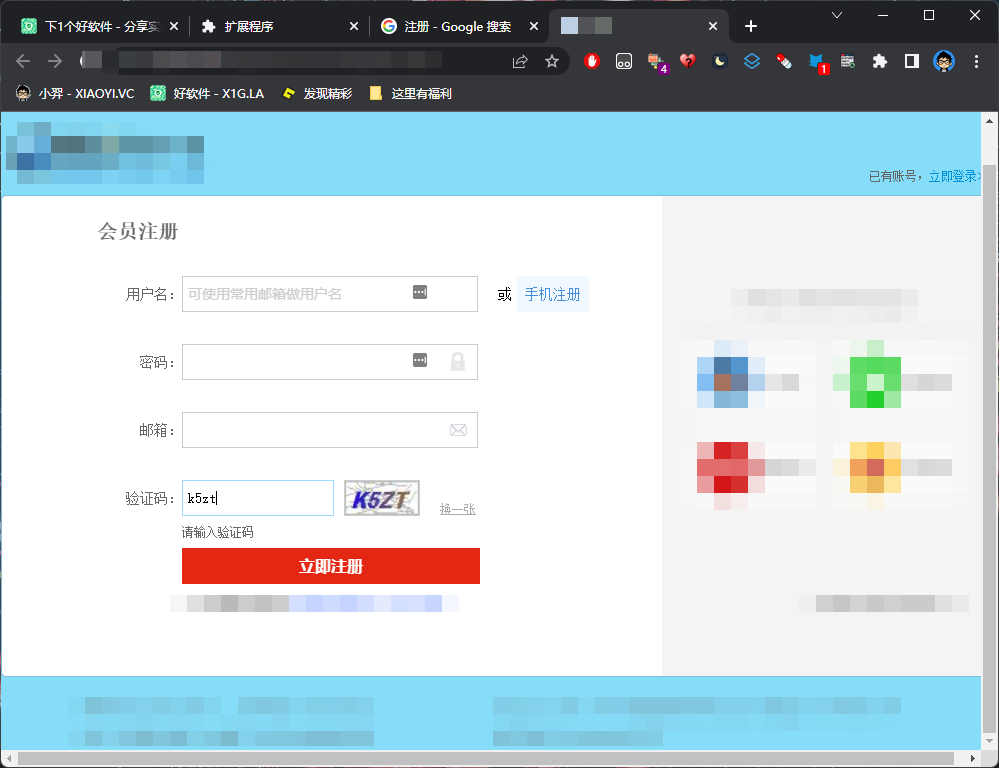The height and width of the screenshot is (768, 999).
Task: Open the Chrome three-dot menu
Action: (x=976, y=61)
